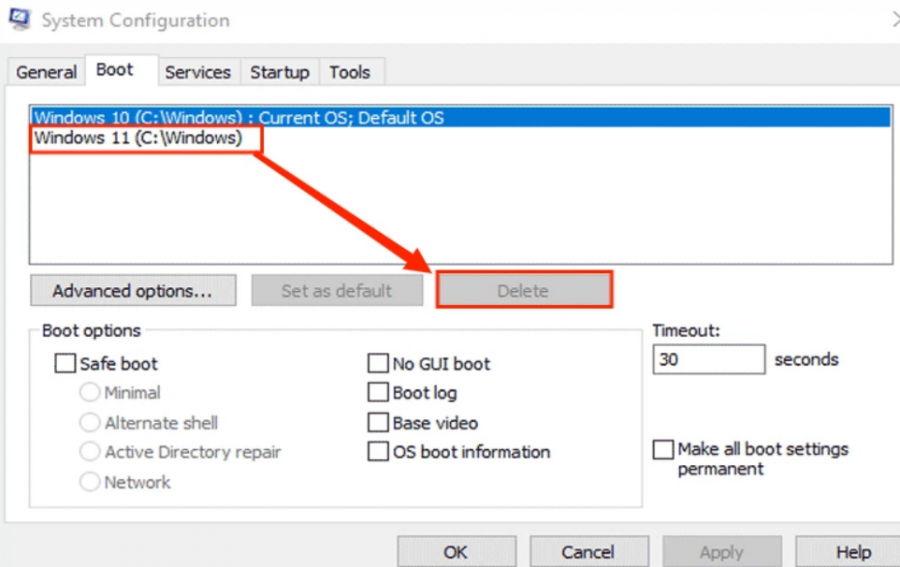Click the System Configuration title bar icon

(x=18, y=18)
